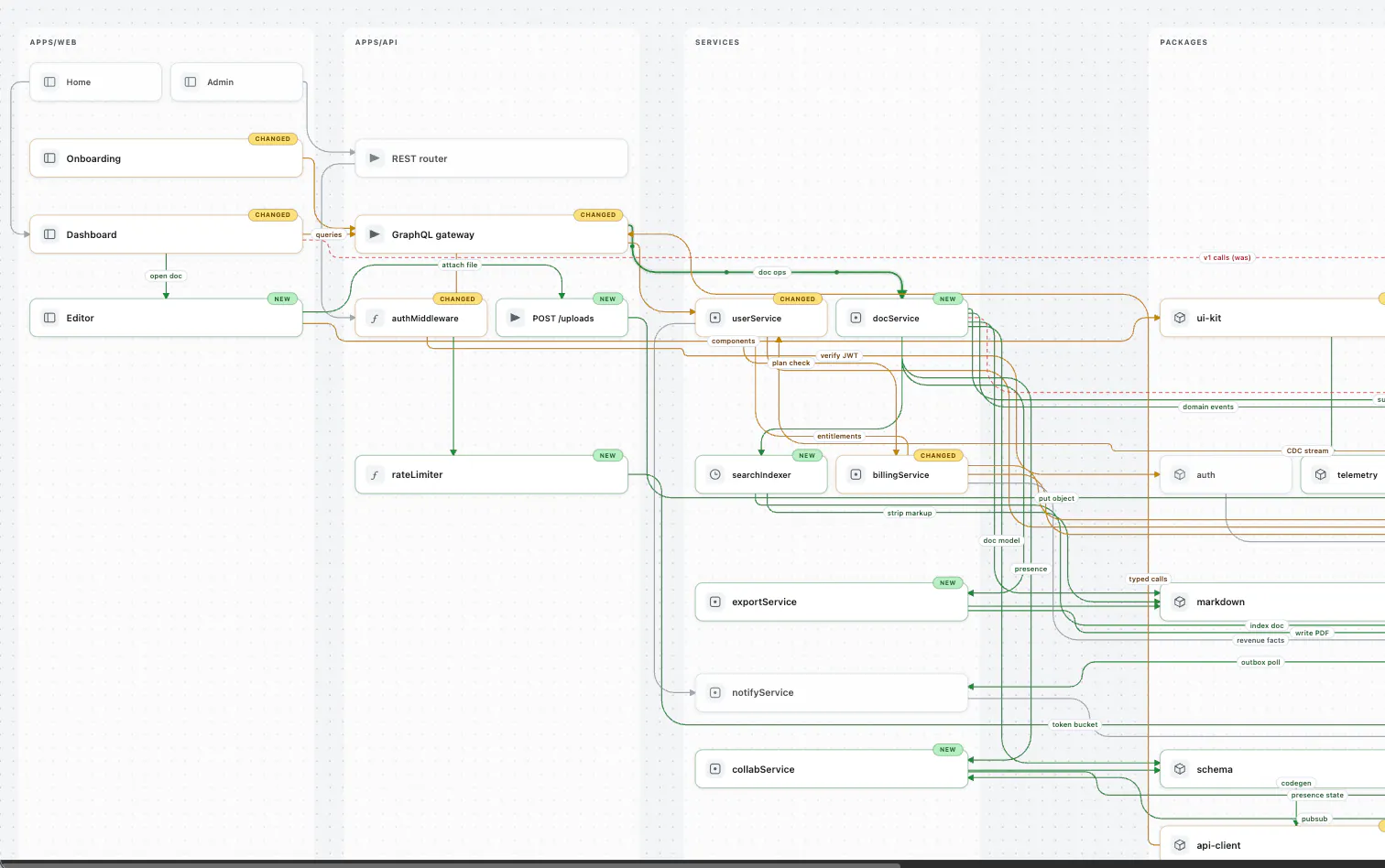
Task: Click the NEW badge on Editor
Action: point(282,299)
